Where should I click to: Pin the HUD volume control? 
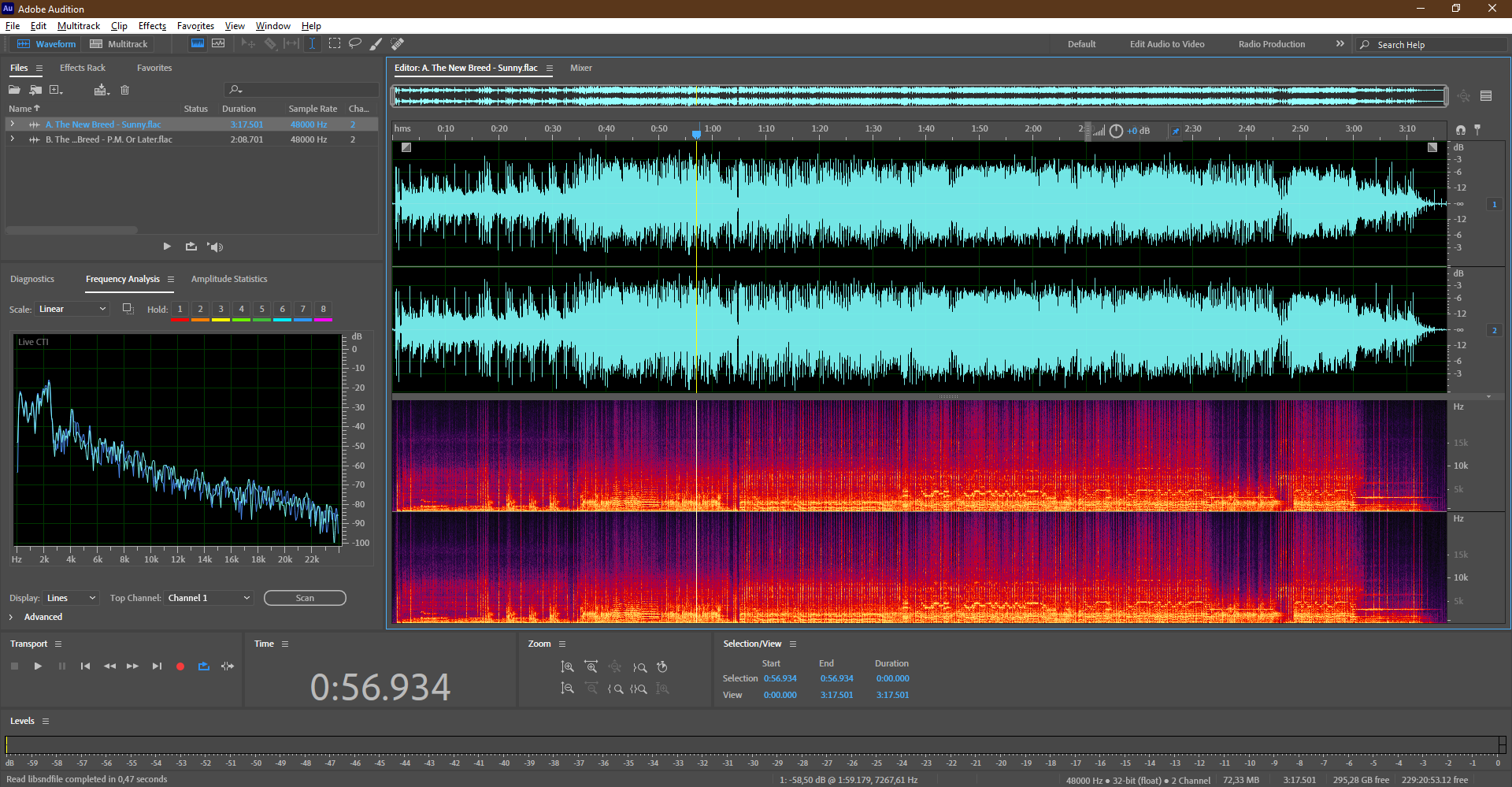pos(1176,131)
